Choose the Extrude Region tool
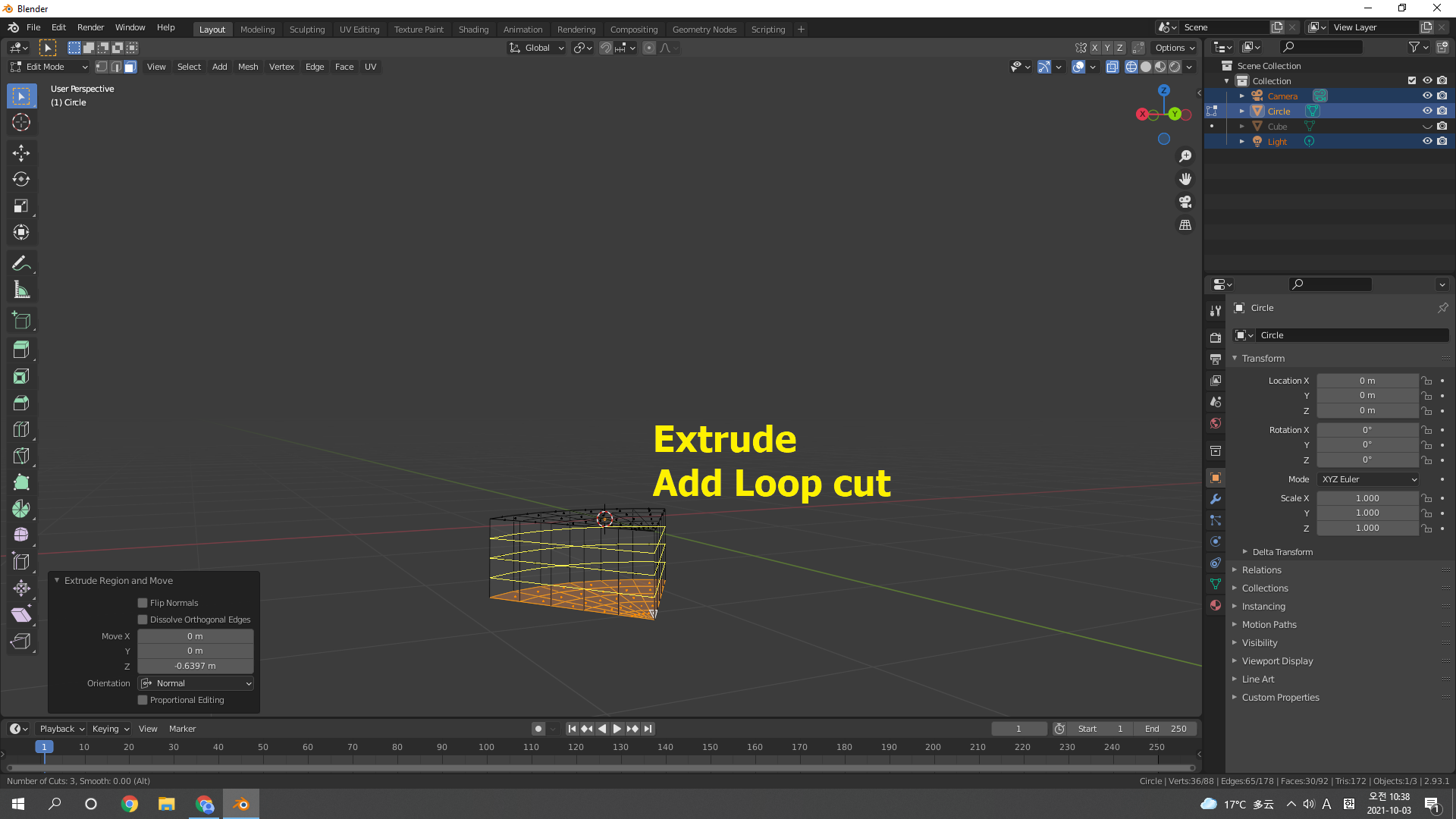This screenshot has height=819, width=1456. tap(20, 350)
